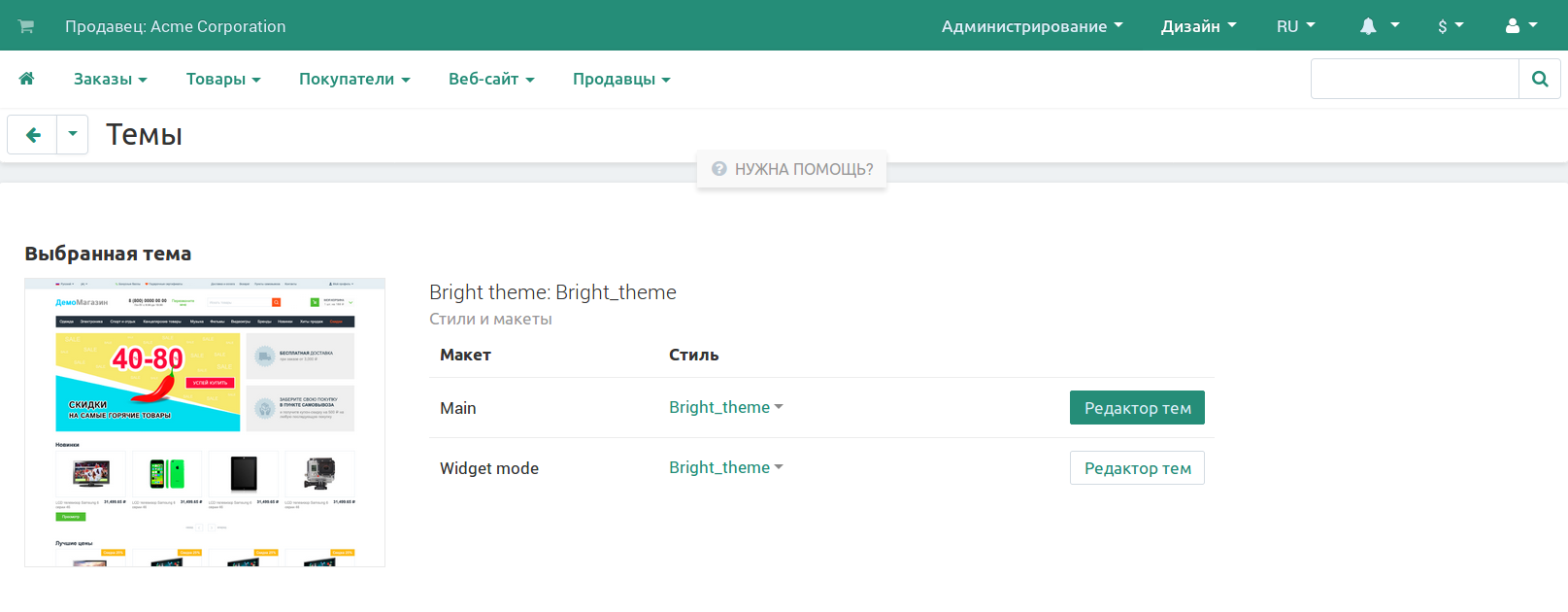Open the Дизайн menu

coord(1198,26)
